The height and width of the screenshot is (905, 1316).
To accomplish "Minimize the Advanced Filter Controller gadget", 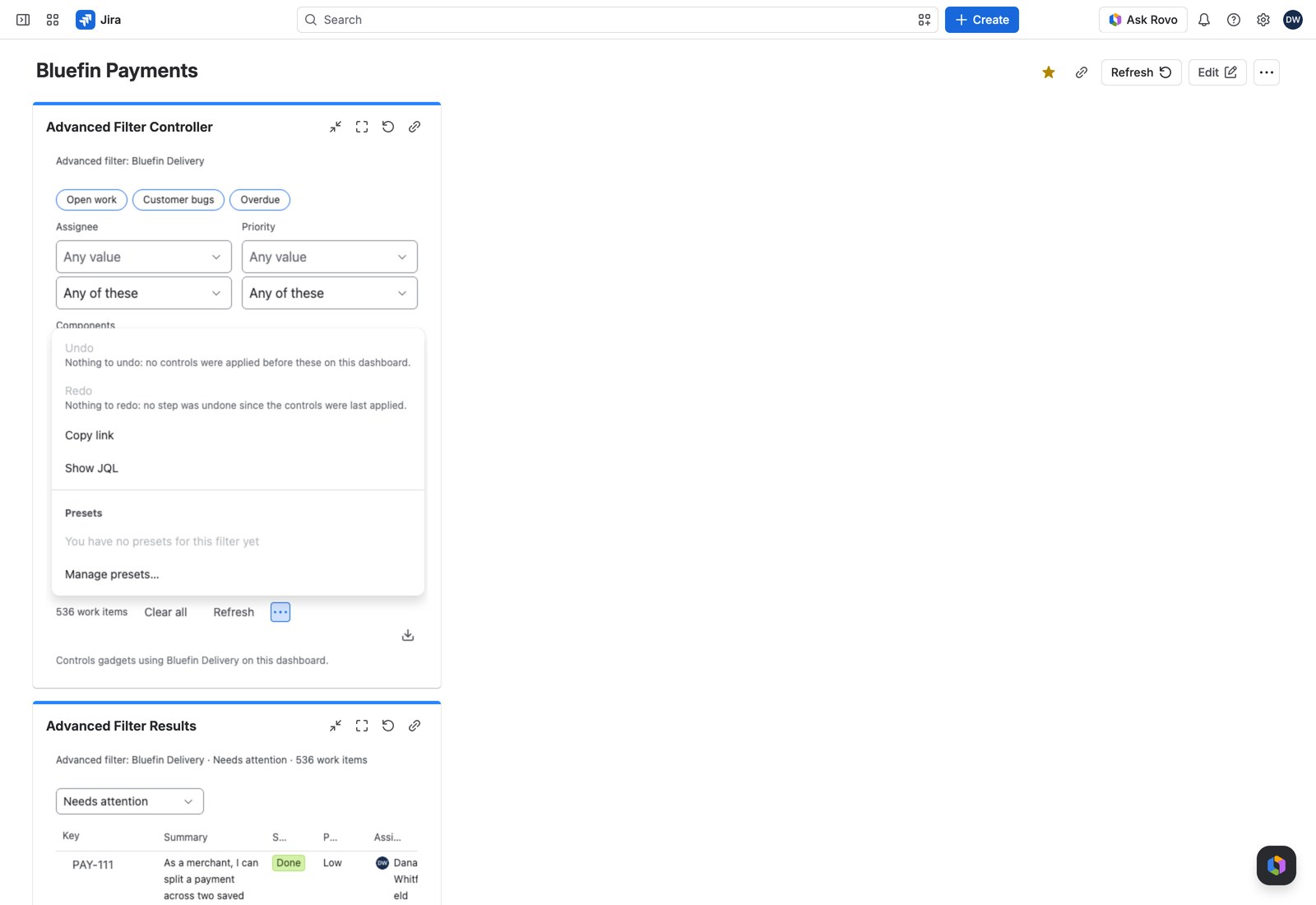I will point(336,127).
